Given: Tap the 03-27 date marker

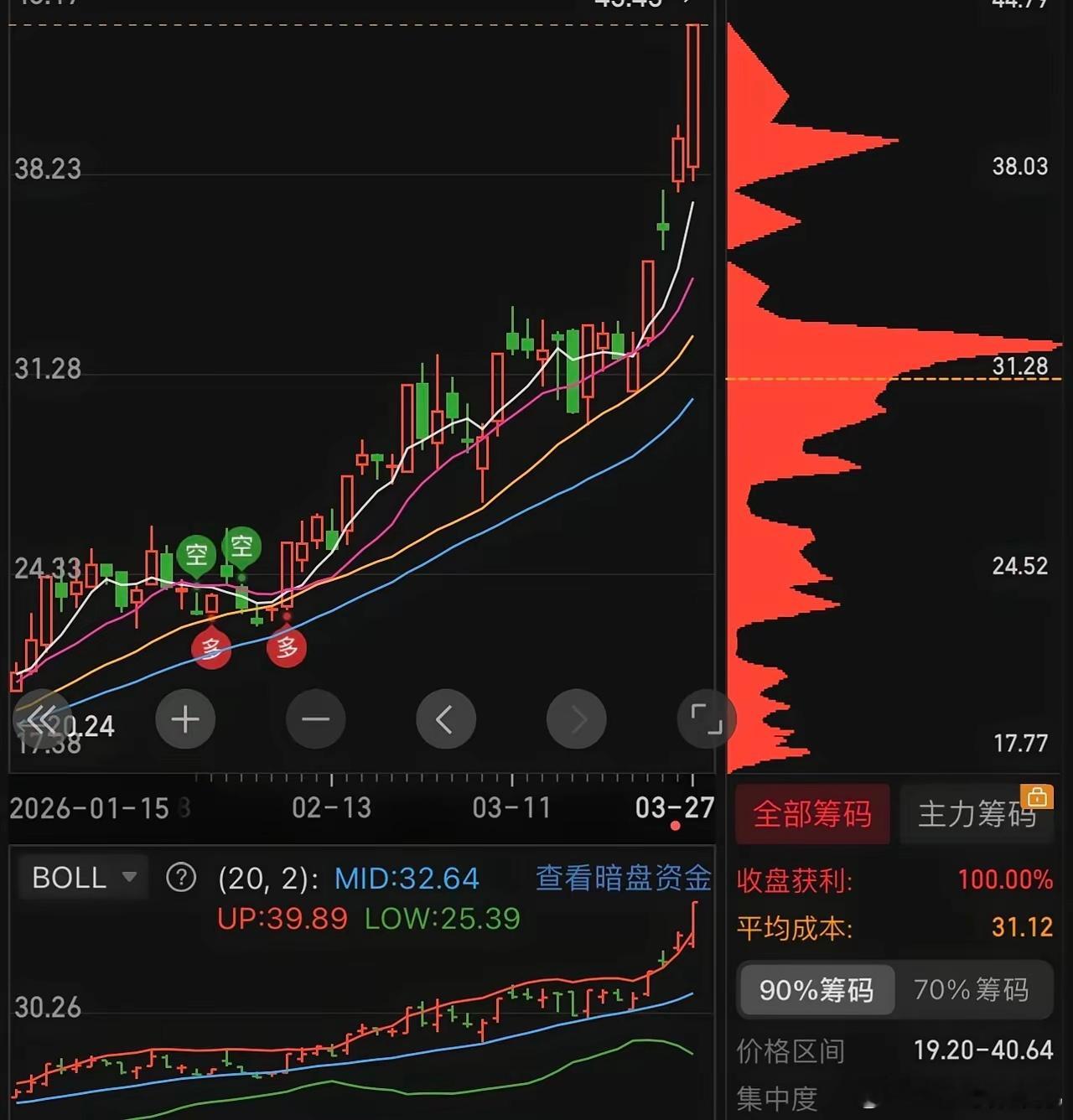Looking at the screenshot, I should (x=675, y=808).
